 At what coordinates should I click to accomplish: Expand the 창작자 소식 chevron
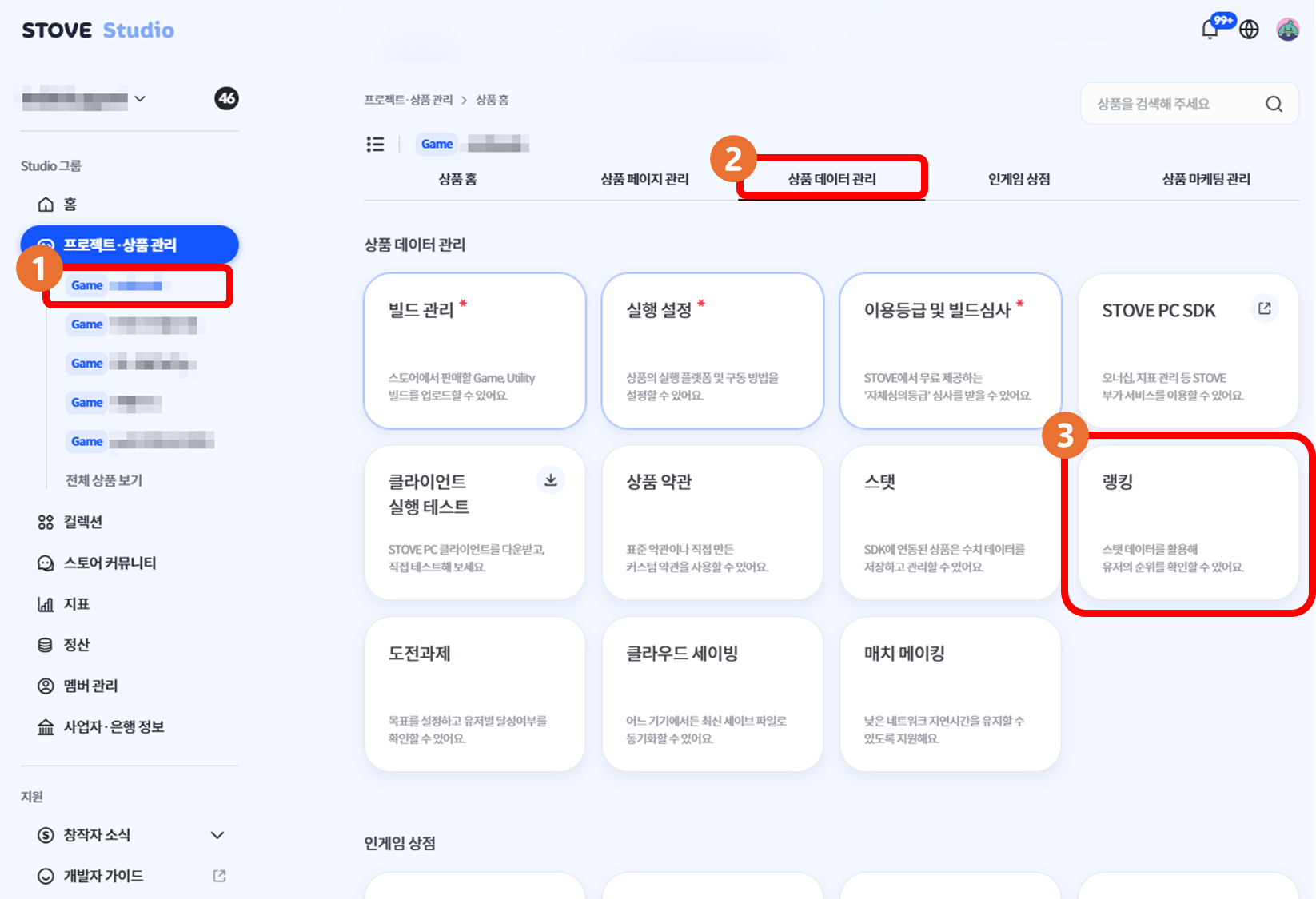217,835
